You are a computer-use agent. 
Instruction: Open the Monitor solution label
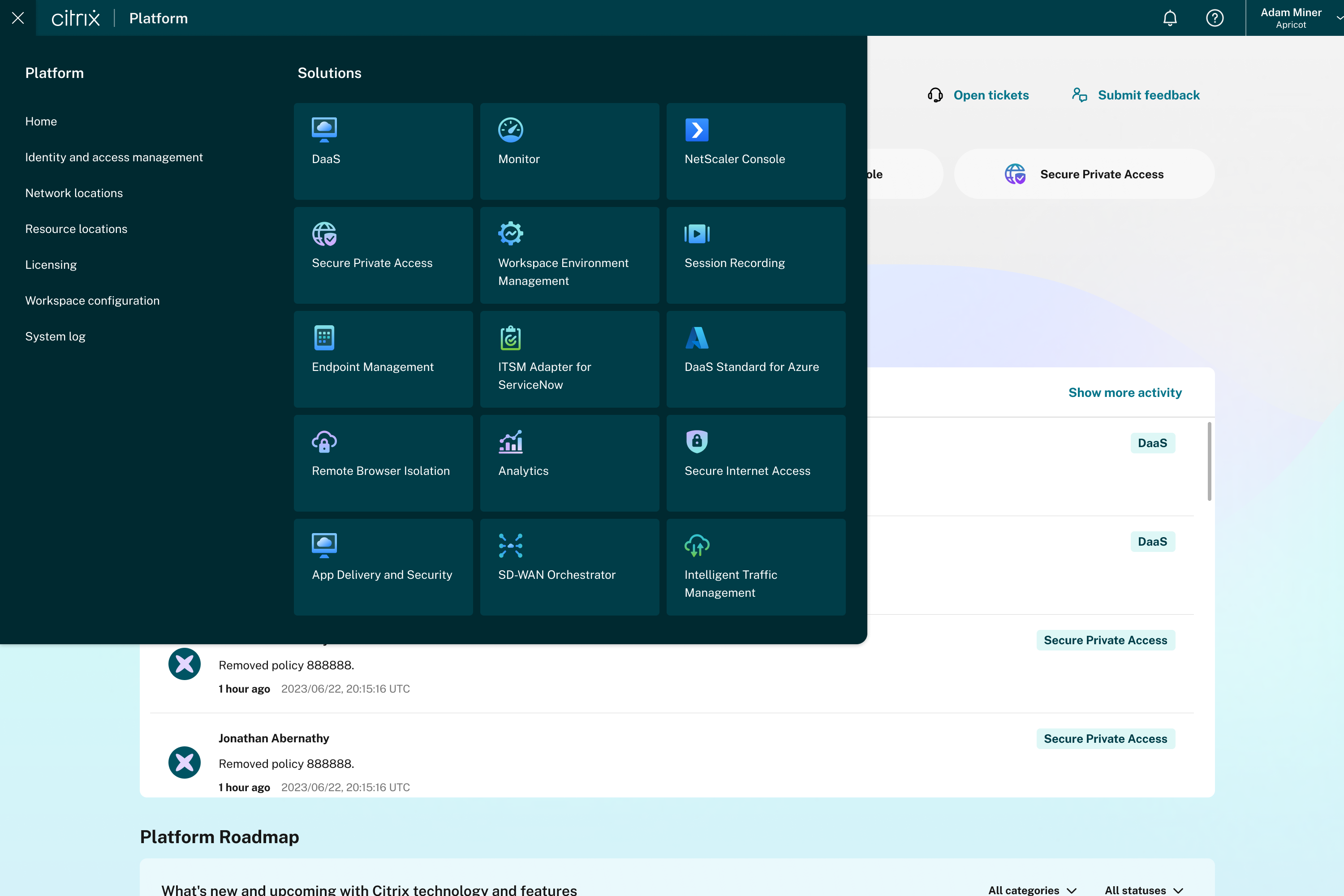click(518, 159)
